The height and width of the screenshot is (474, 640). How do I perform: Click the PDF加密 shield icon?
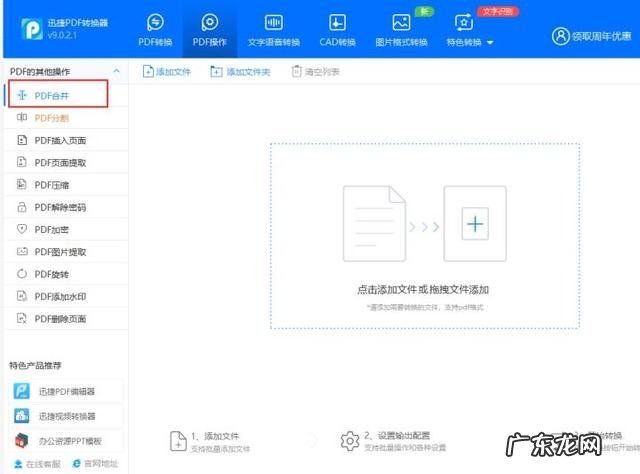22,229
